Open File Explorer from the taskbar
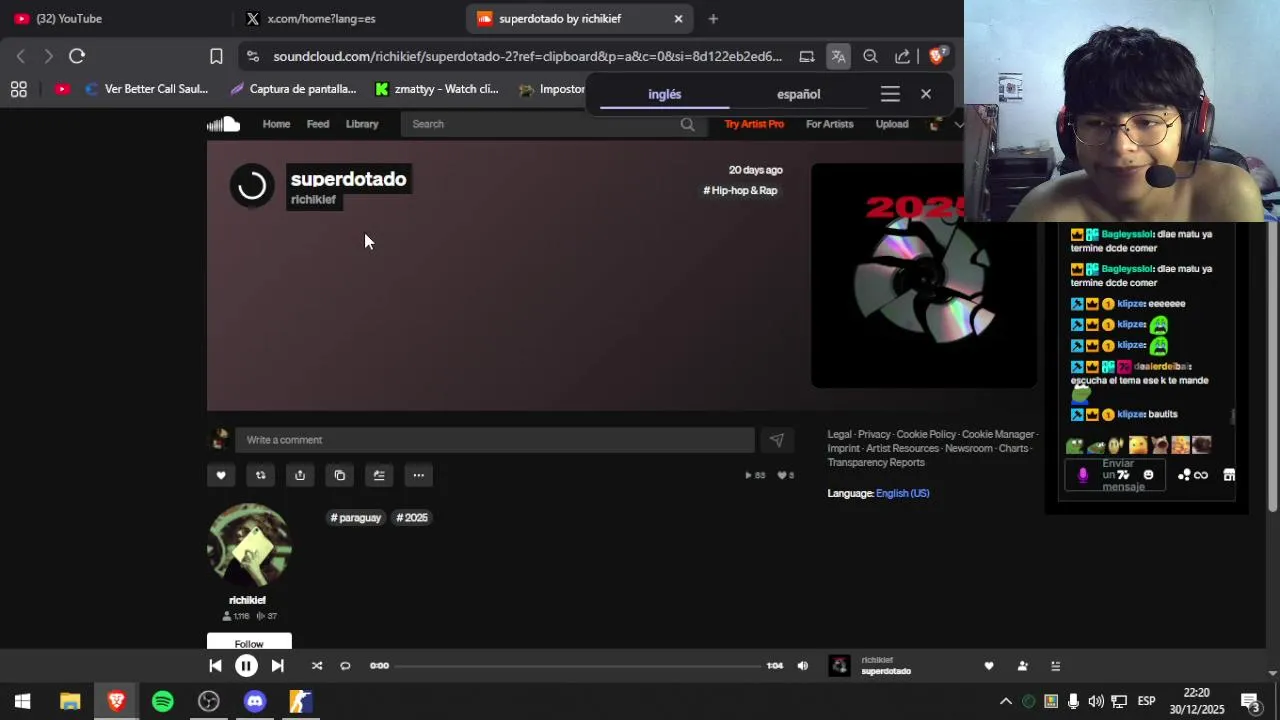The width and height of the screenshot is (1280, 720). click(x=70, y=702)
